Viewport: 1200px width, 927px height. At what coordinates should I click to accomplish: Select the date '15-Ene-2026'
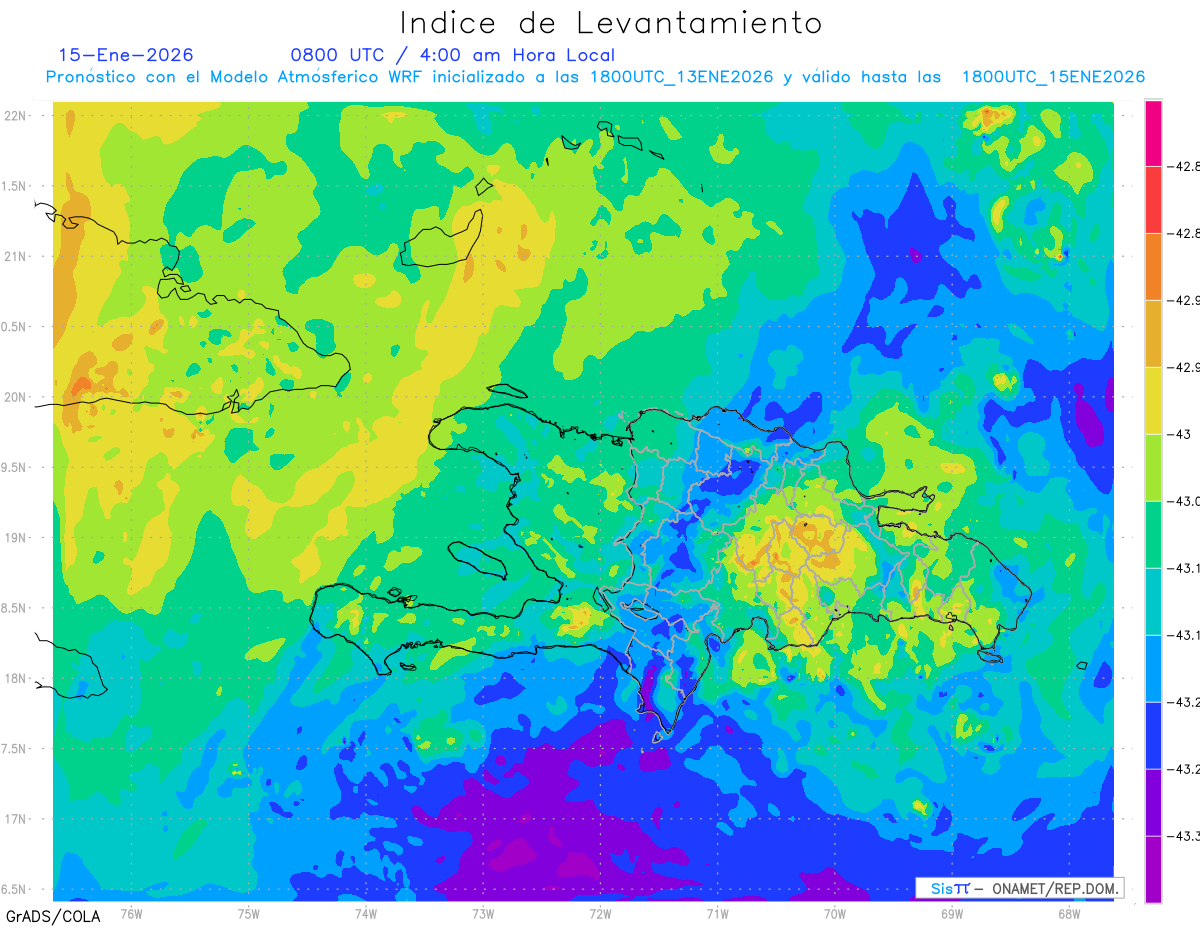pos(126,55)
